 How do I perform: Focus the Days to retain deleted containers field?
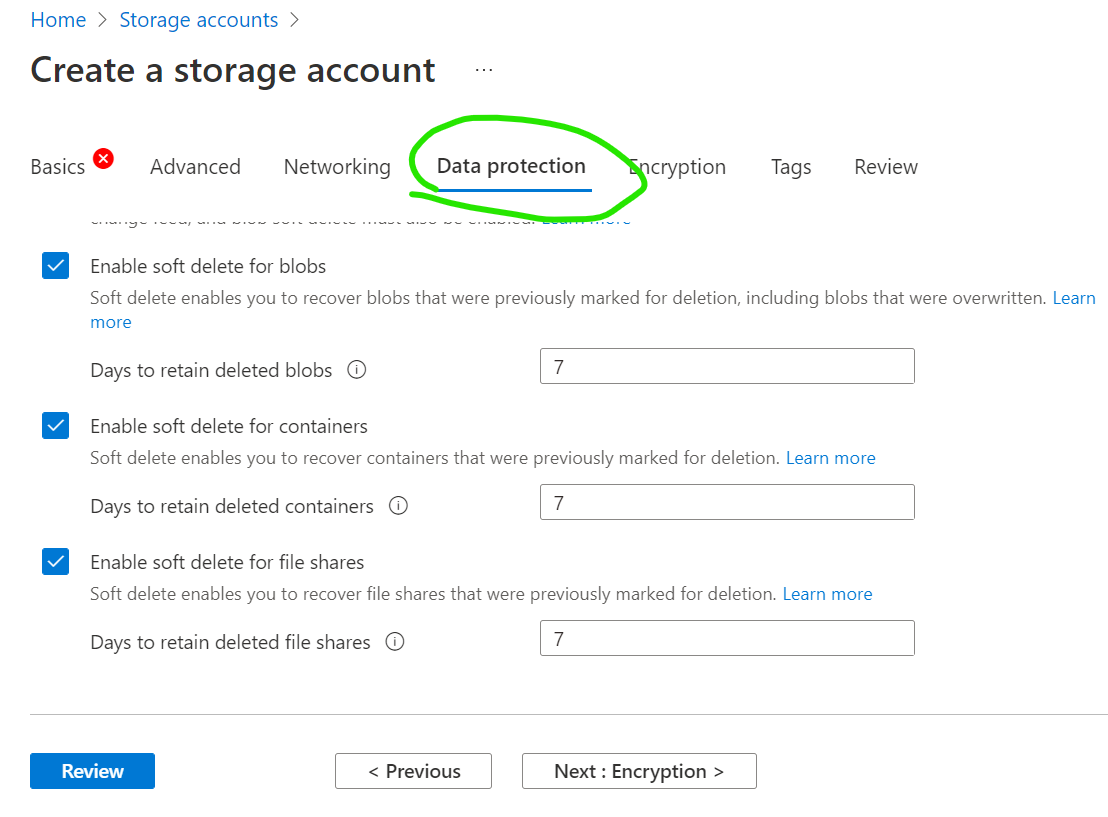tap(727, 502)
